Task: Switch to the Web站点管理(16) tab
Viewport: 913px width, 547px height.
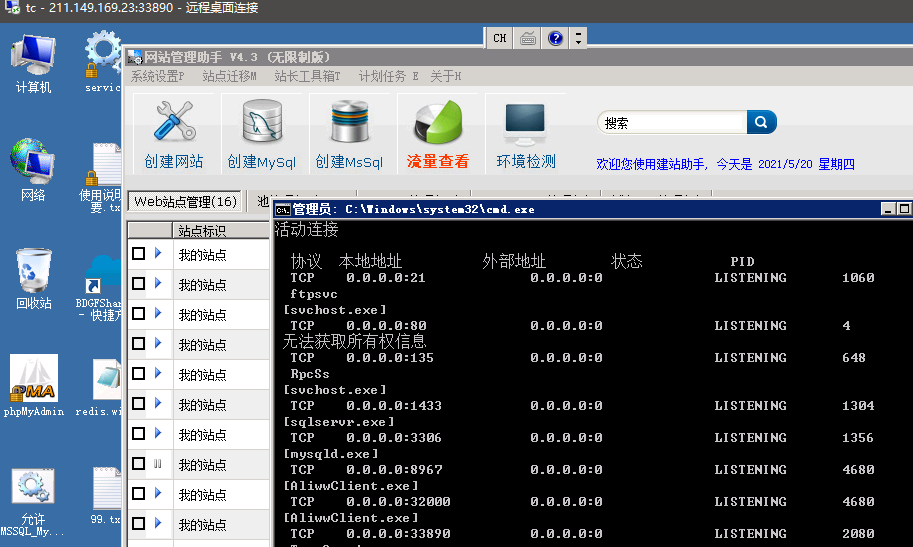Action: click(185, 202)
